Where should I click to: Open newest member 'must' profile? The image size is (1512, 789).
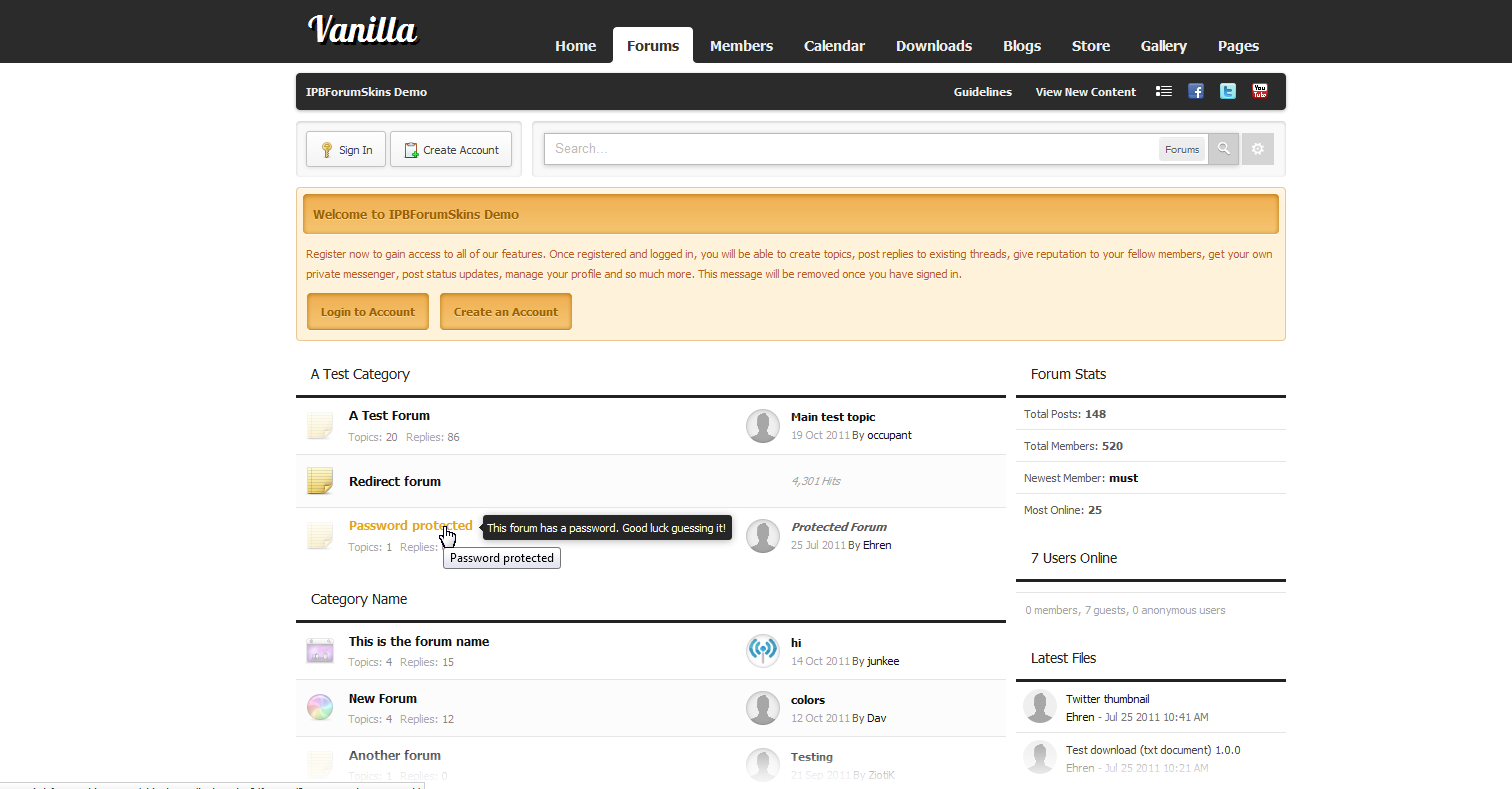pyautogui.click(x=1123, y=478)
